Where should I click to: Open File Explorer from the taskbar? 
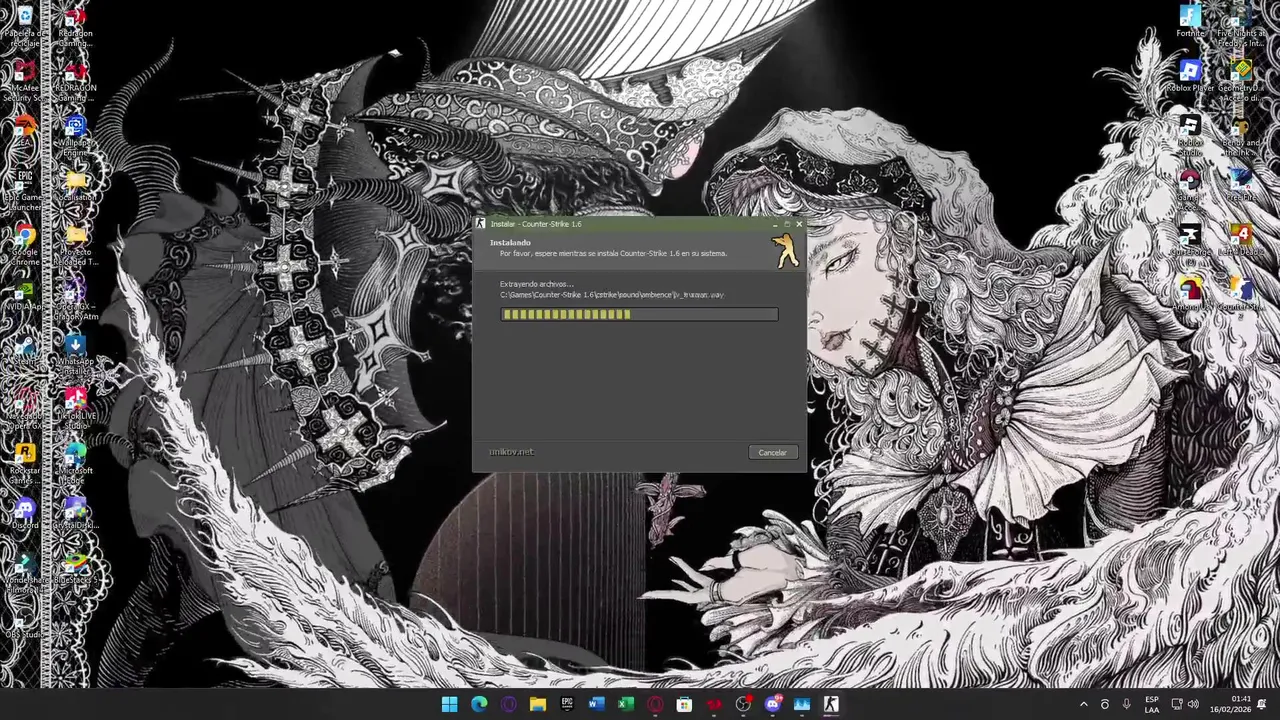(537, 704)
